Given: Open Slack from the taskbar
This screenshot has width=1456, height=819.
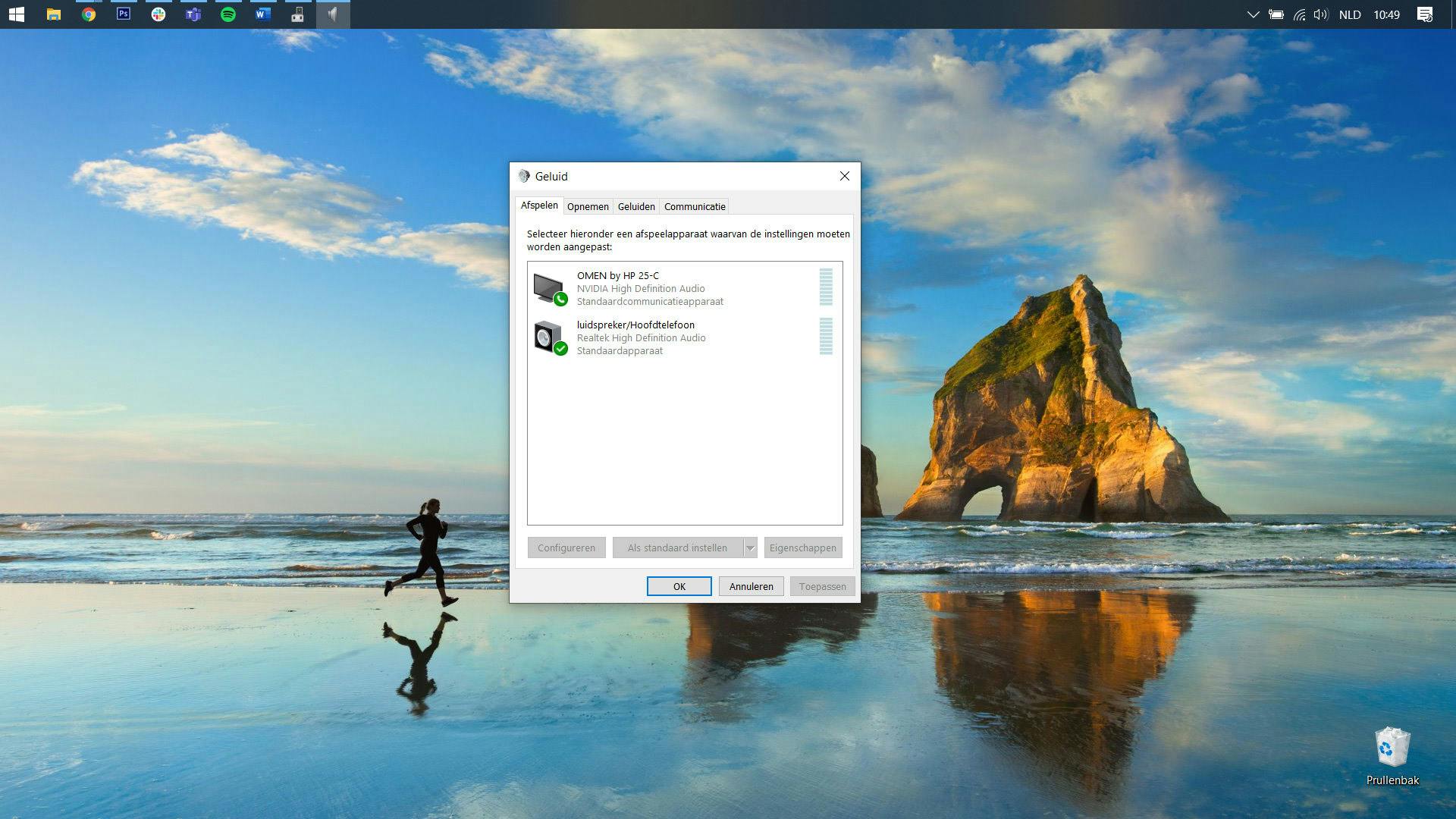Looking at the screenshot, I should click(x=158, y=14).
